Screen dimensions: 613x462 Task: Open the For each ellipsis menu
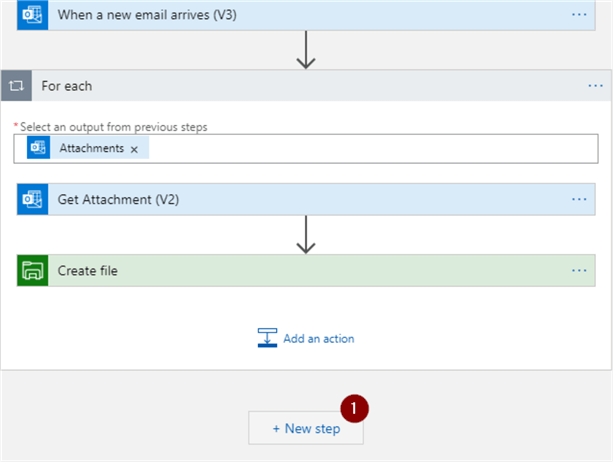595,86
